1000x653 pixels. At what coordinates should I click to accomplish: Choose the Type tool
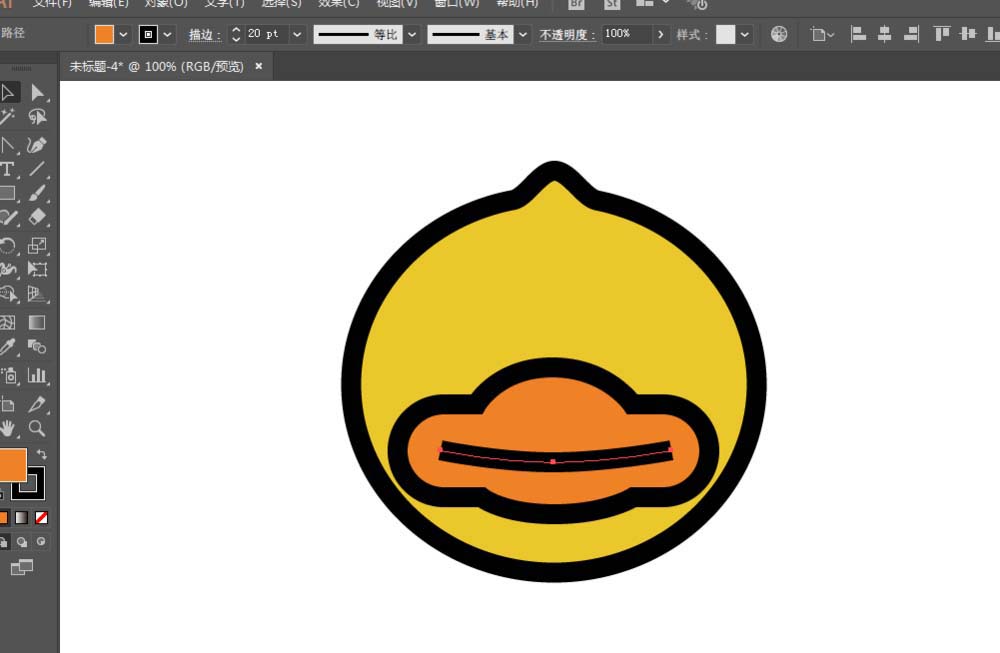tap(9, 170)
